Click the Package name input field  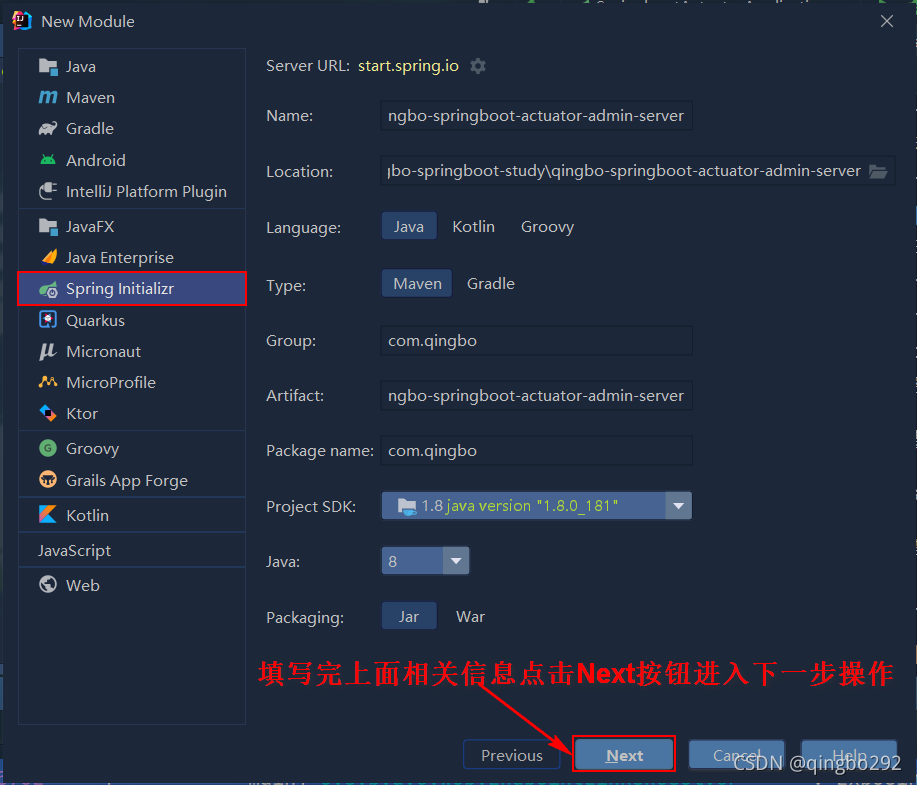click(x=536, y=450)
